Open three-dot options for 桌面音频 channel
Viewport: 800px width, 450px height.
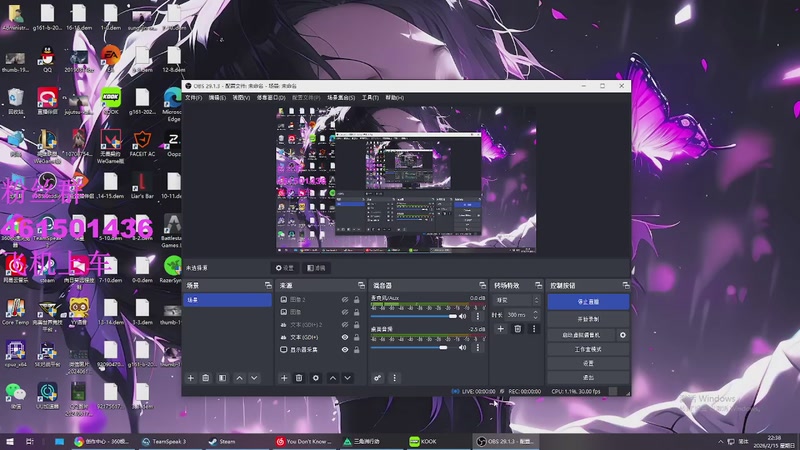point(478,347)
